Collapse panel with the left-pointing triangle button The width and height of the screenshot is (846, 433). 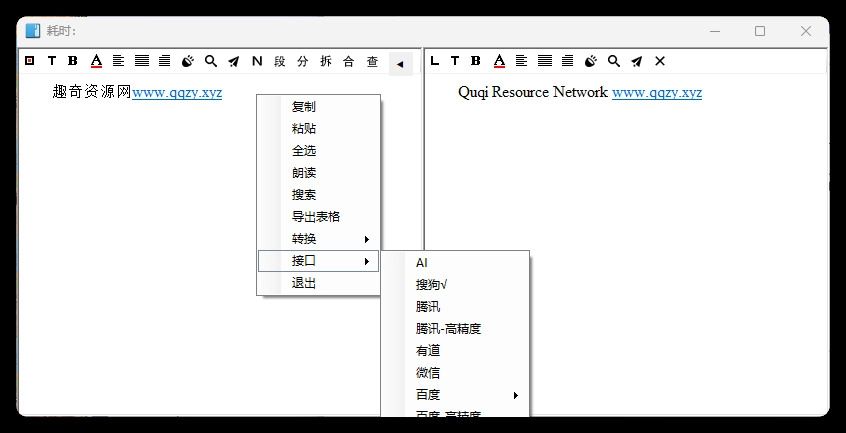(x=400, y=63)
